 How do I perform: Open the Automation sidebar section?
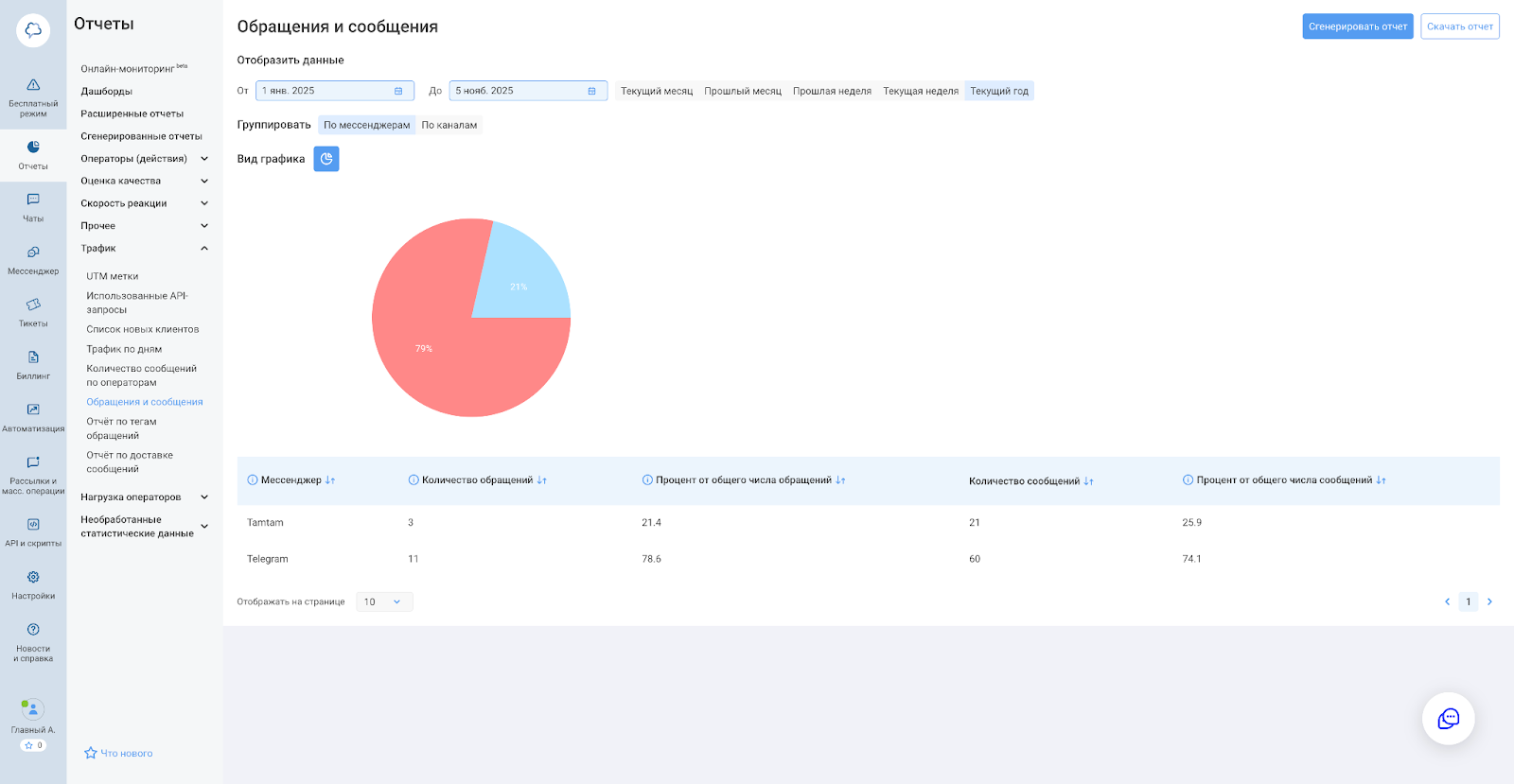coord(33,416)
